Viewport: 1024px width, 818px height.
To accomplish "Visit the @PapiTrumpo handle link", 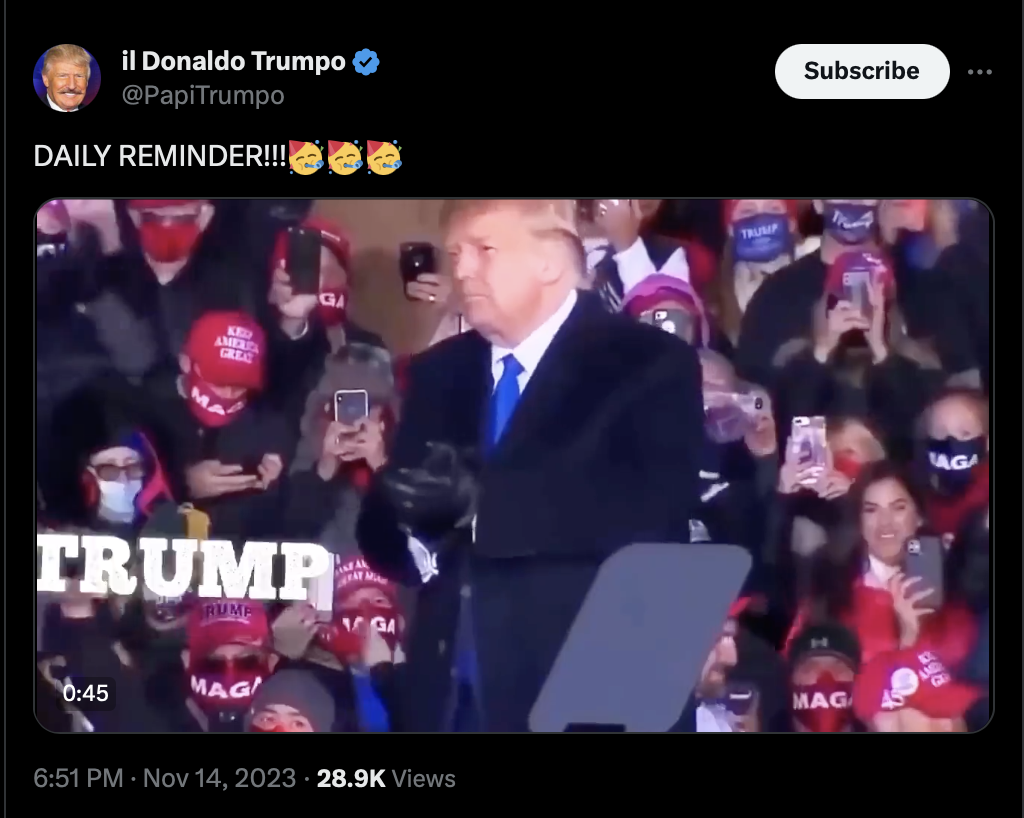I will click(202, 95).
